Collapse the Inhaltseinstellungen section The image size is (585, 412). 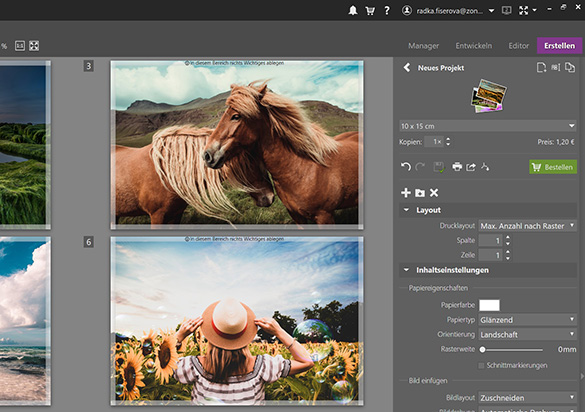click(x=406, y=270)
